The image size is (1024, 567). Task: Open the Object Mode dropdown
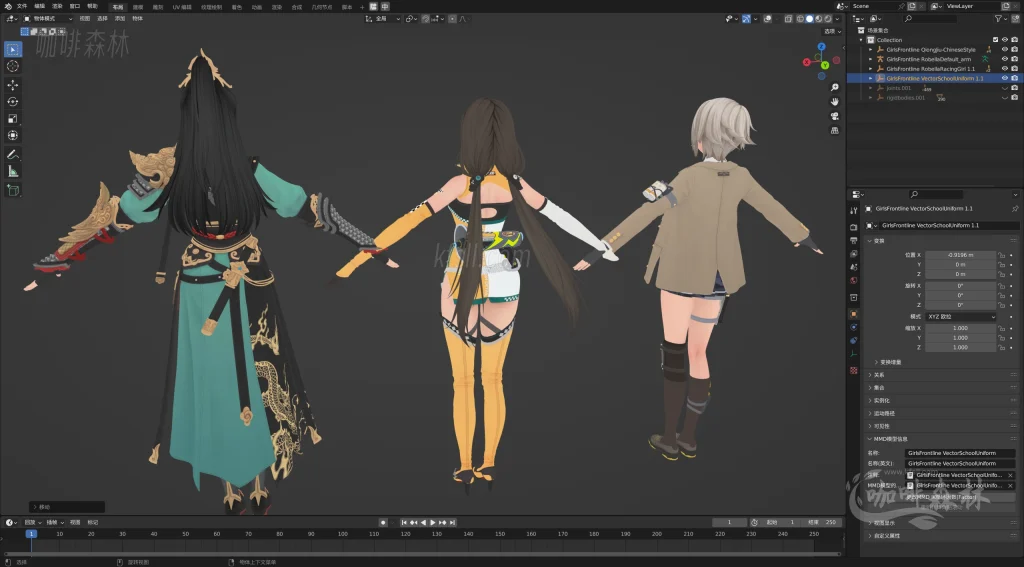tap(48, 19)
